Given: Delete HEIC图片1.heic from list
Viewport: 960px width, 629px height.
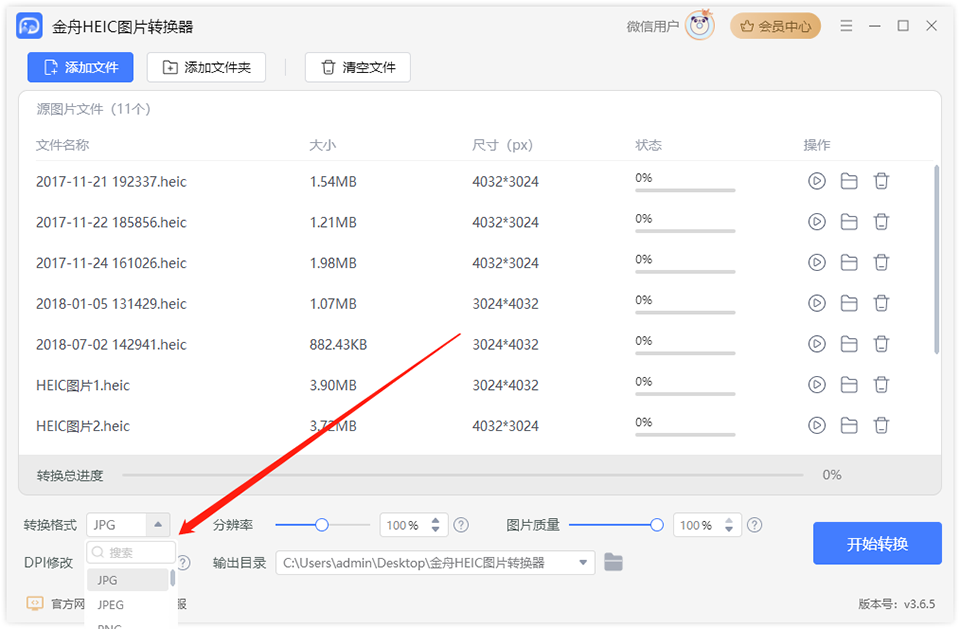Looking at the screenshot, I should coord(881,385).
